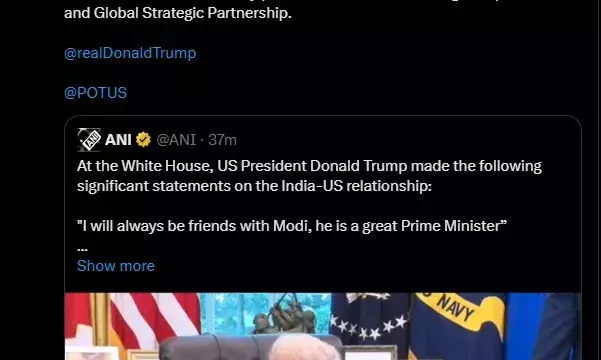Click the "At the White House" quoted text
The height and width of the screenshot is (360, 601).
pyautogui.click(x=145, y=166)
